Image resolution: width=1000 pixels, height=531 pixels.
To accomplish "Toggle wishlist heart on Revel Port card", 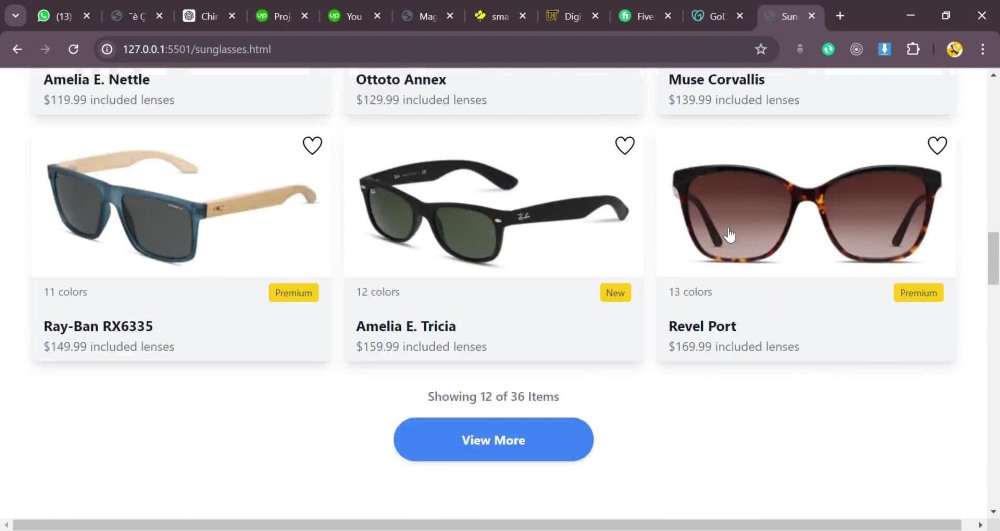I will click(937, 145).
